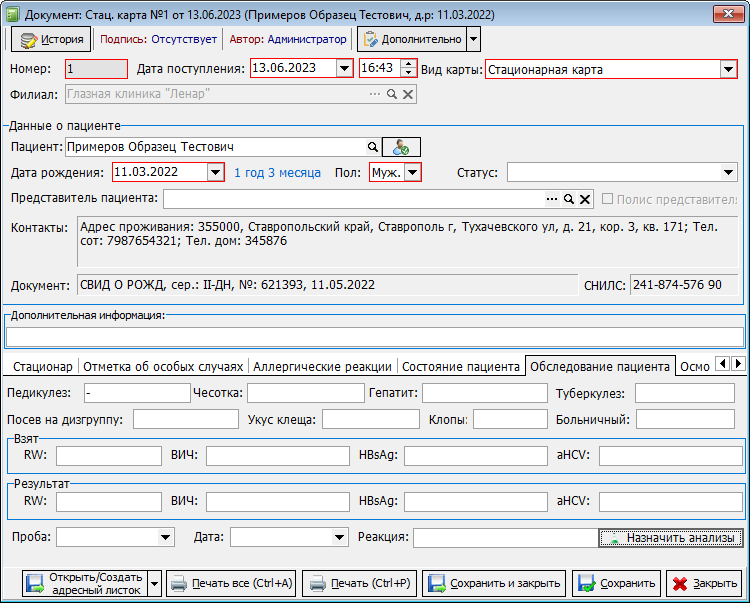This screenshot has height=603, width=750.
Task: Click Открыть/Создать адресный листок button
Action: pos(85,583)
